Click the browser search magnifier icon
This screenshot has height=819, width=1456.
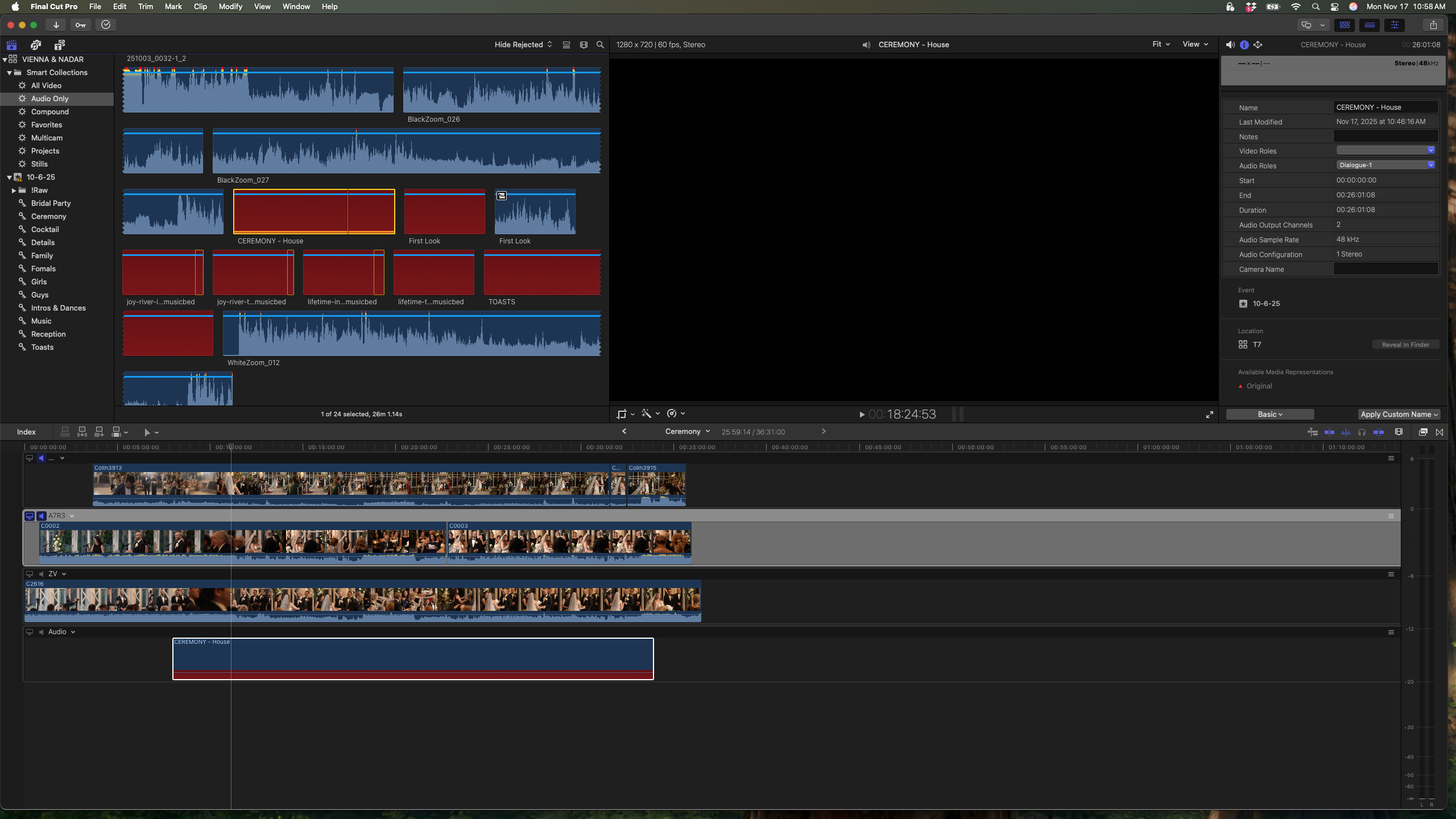600,45
